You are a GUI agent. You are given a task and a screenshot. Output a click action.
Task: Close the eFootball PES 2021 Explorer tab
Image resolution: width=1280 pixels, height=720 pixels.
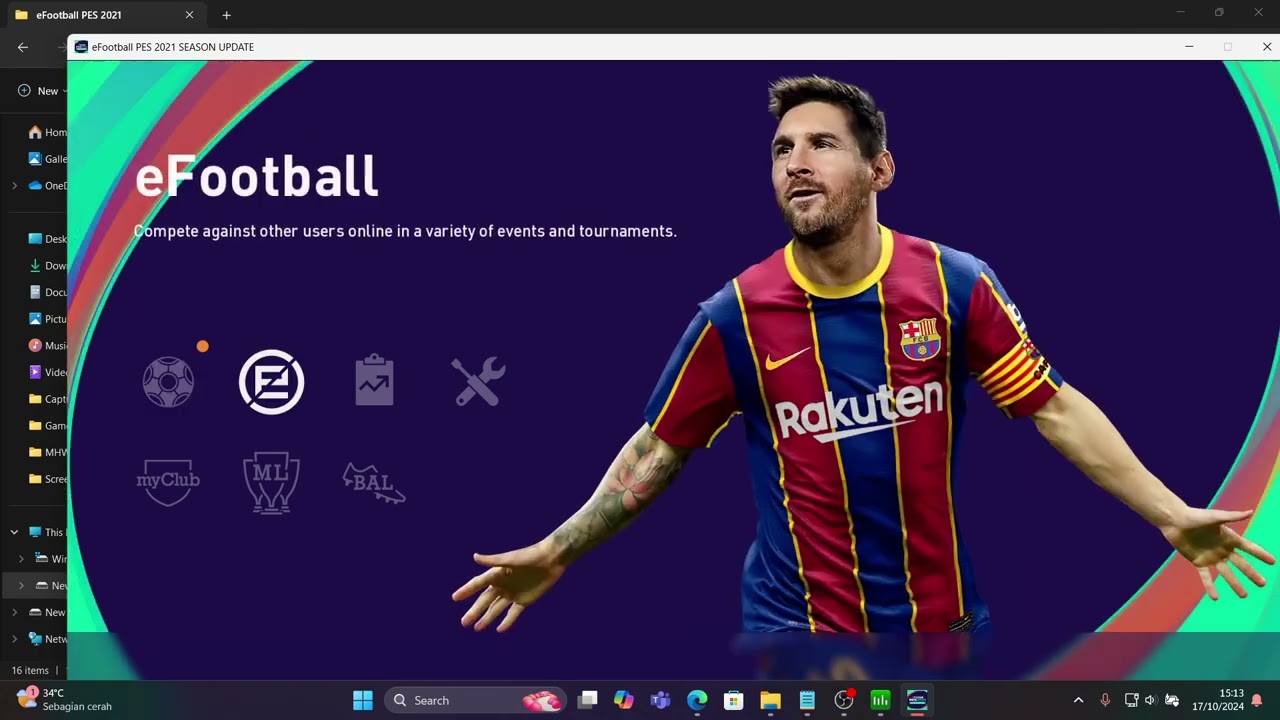coord(189,15)
